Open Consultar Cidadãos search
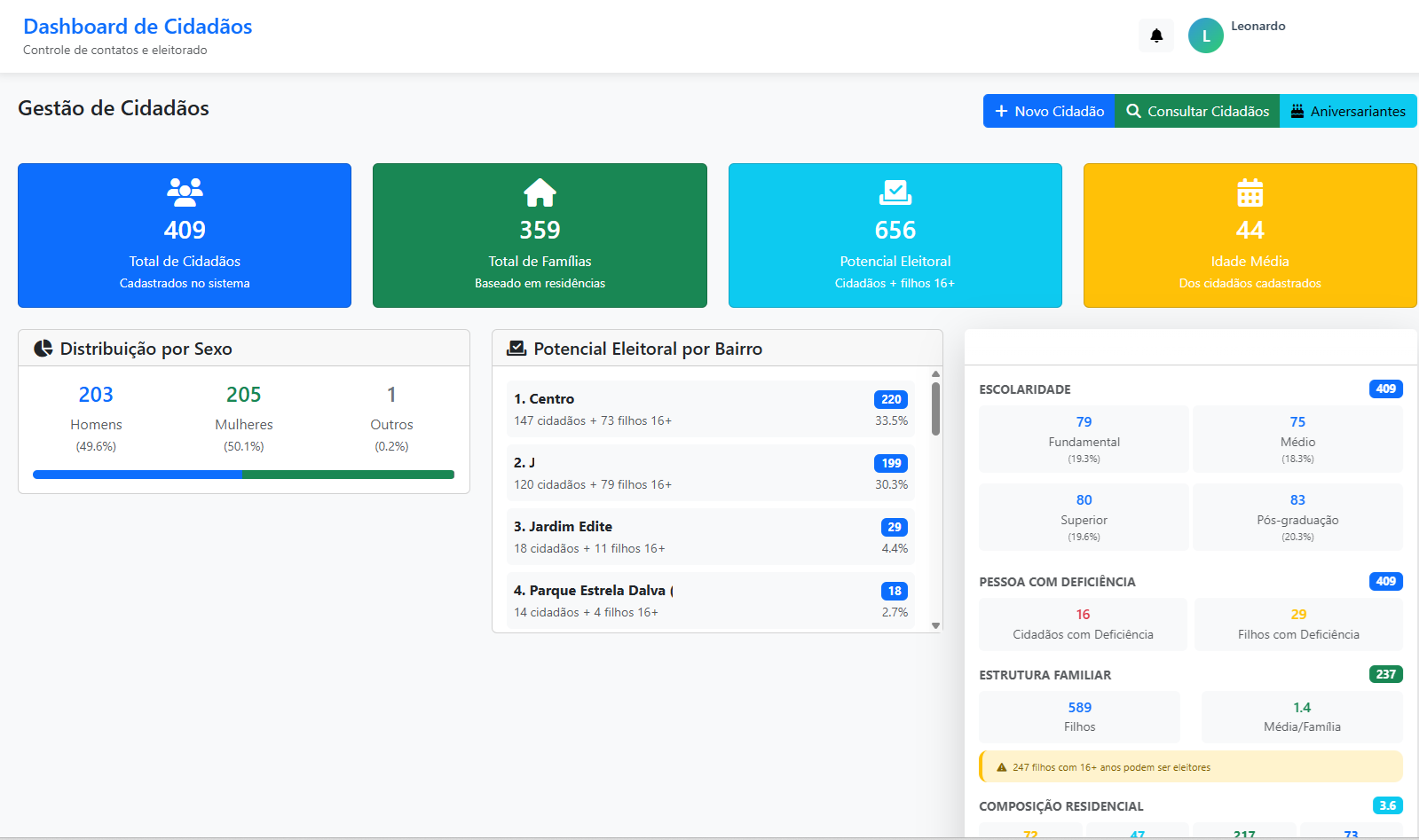 1196,111
